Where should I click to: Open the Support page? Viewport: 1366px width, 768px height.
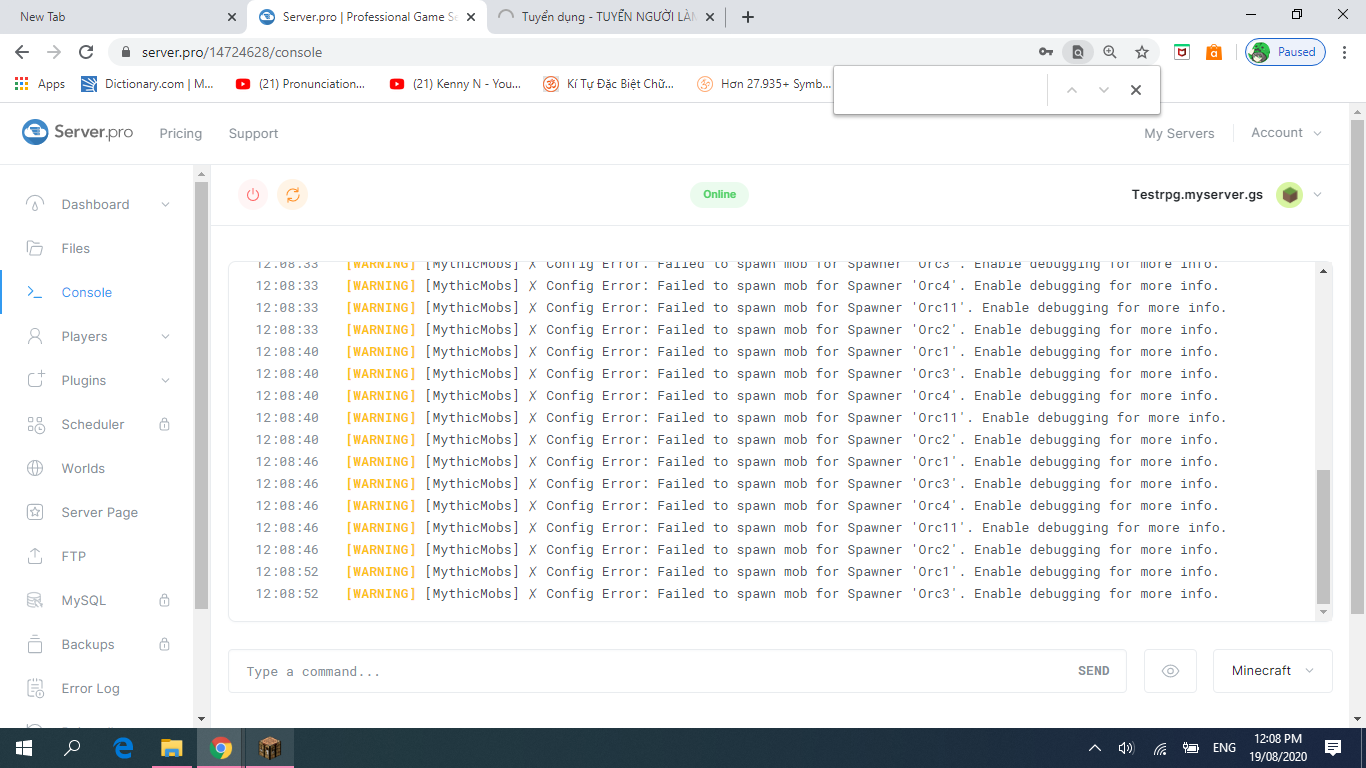[x=253, y=133]
